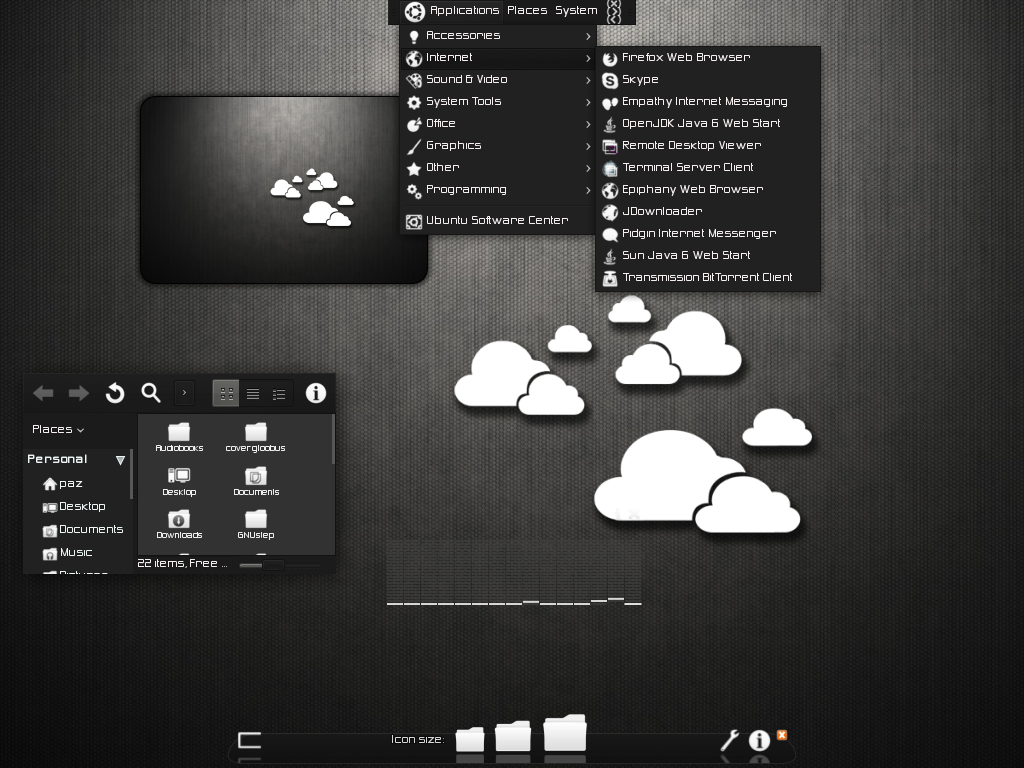Viewport: 1024px width, 768px height.
Task: Click the Graphics paintbrush icon
Action: pos(414,146)
